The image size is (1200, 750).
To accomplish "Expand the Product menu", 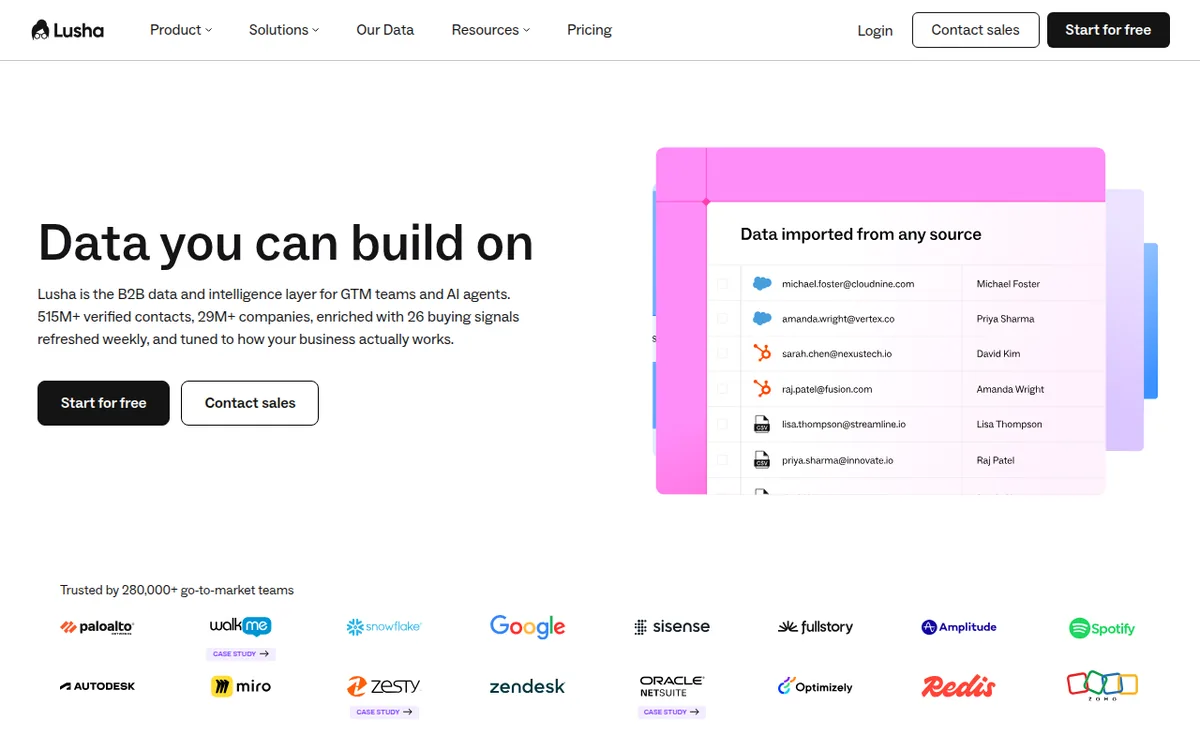I will tap(181, 30).
